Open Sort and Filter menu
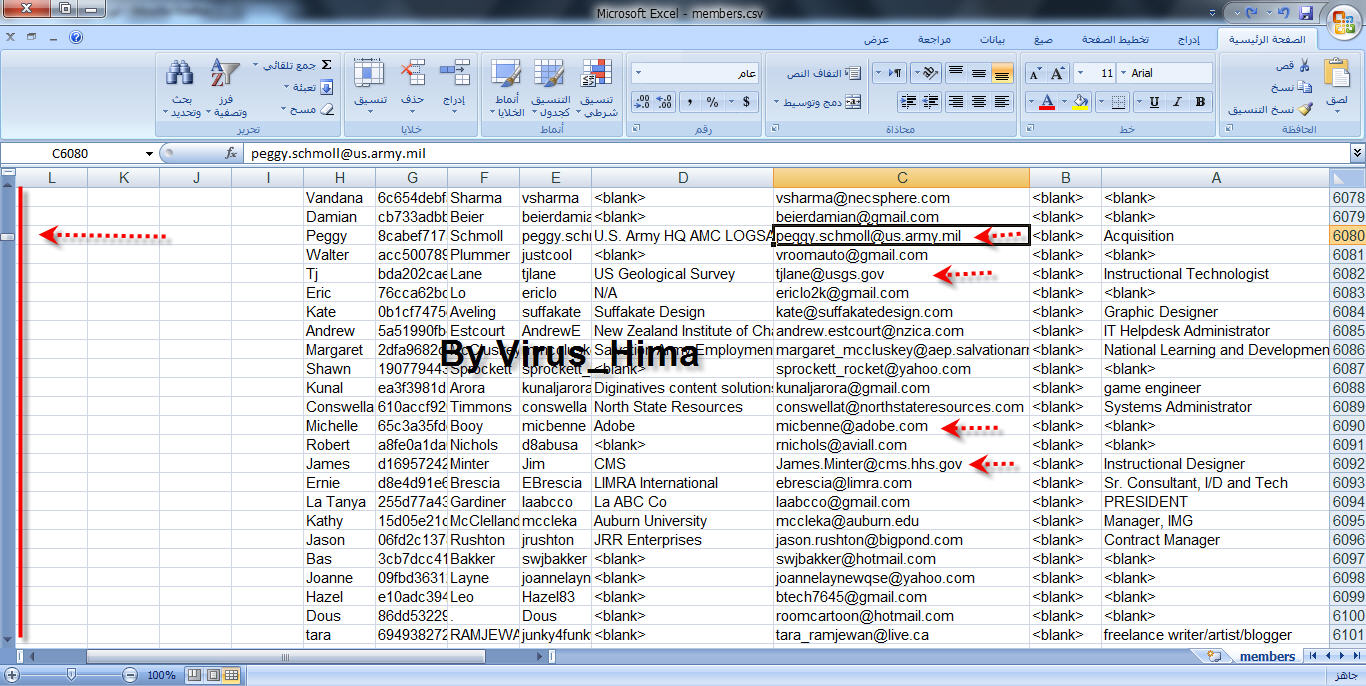 226,88
